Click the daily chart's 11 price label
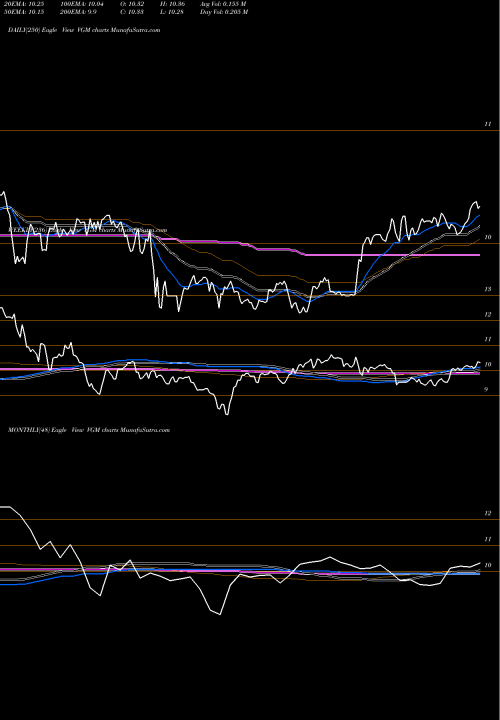The image size is (500, 720). (x=488, y=124)
